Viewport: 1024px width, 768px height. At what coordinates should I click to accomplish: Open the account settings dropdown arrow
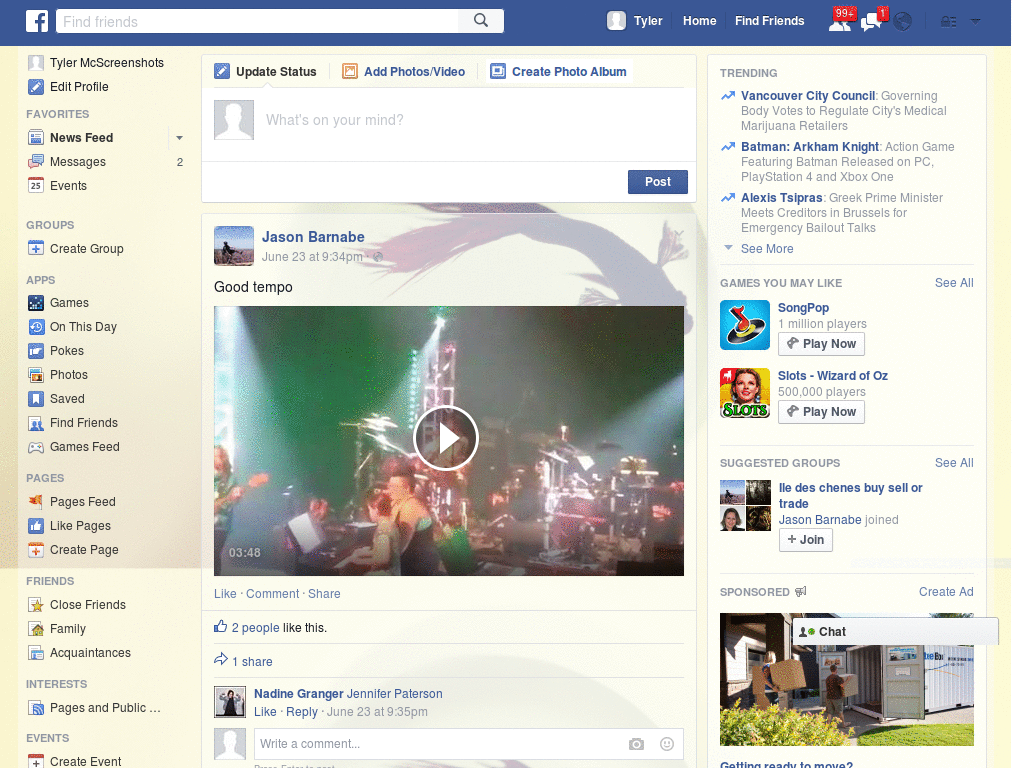point(975,20)
